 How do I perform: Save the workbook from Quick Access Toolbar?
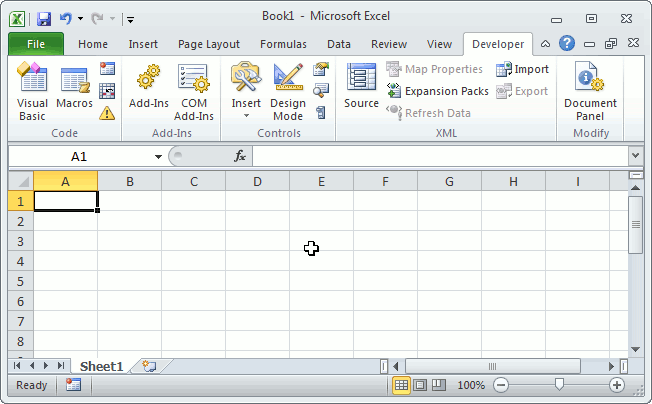pos(44,19)
